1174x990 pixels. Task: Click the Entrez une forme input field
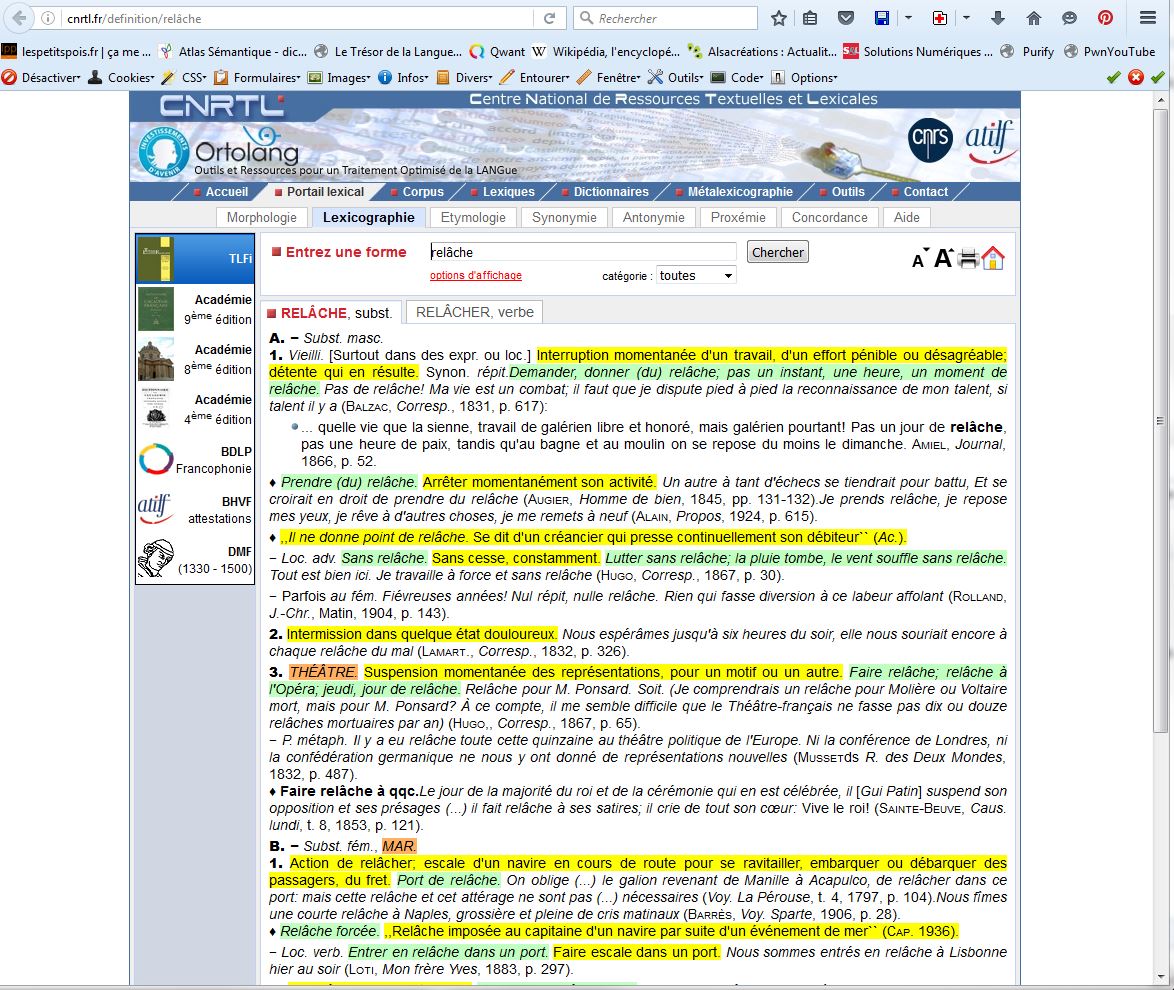coord(583,252)
